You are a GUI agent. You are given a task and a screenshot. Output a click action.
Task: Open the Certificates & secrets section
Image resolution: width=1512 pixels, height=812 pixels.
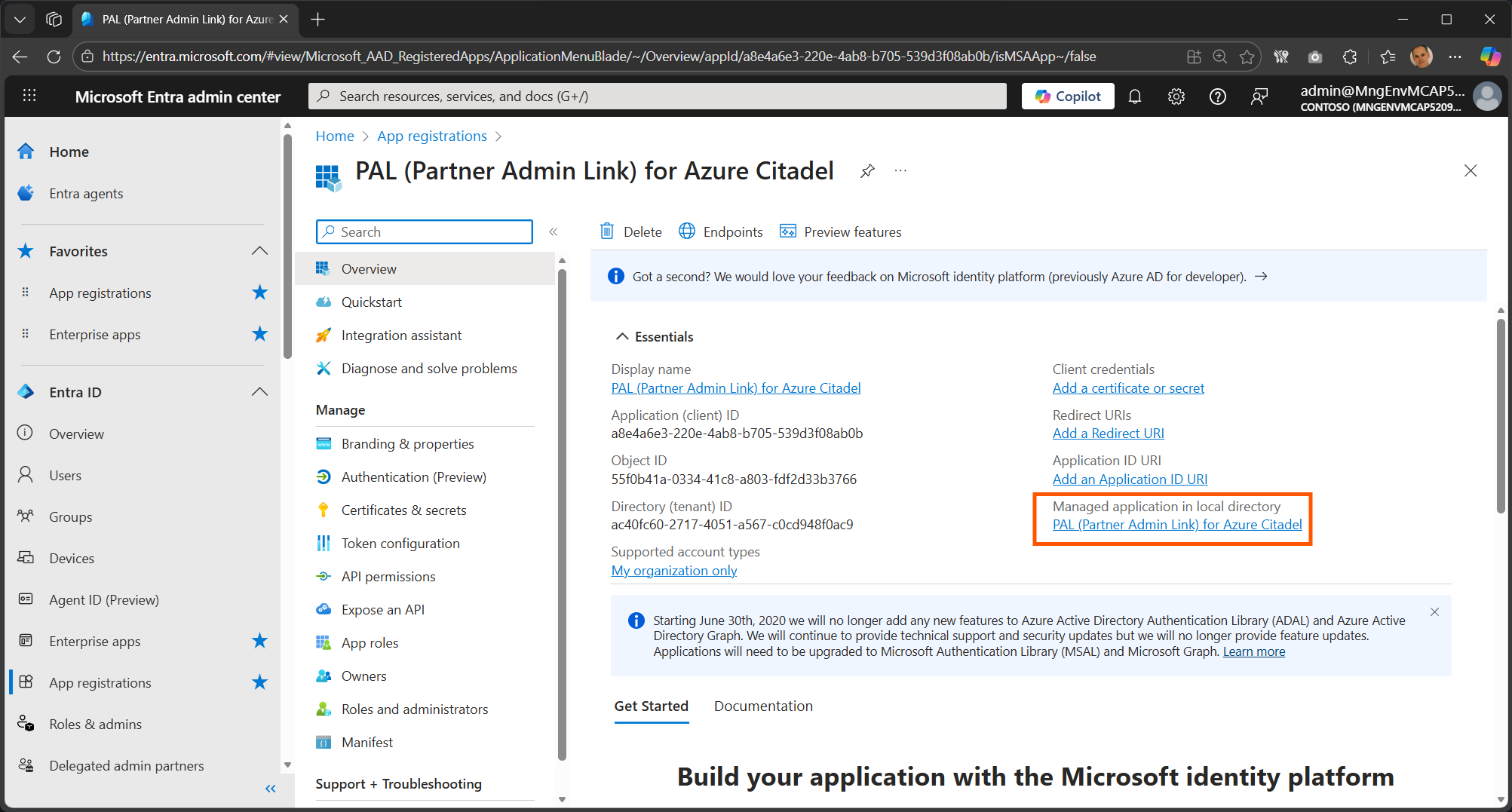[404, 510]
